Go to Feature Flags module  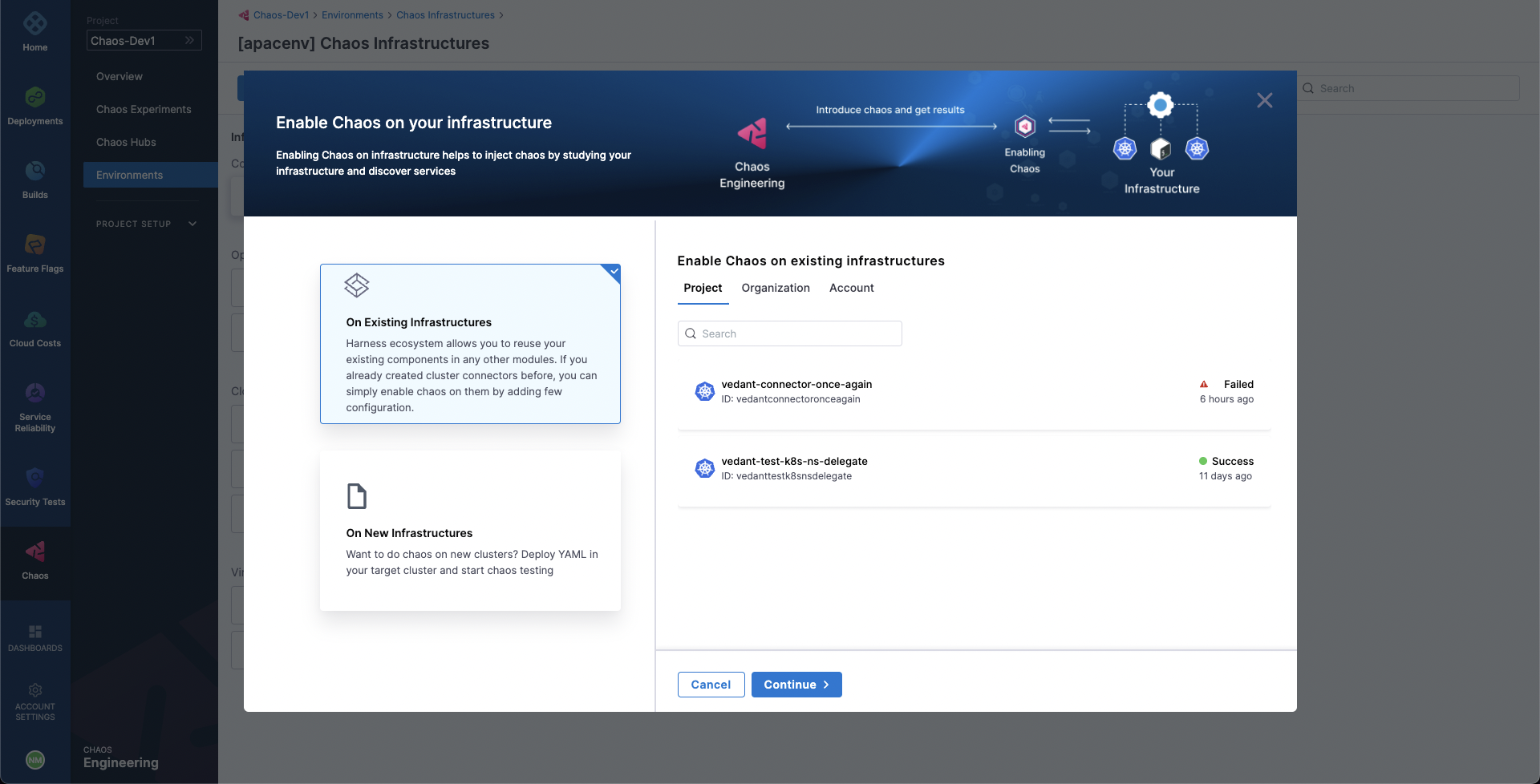tap(34, 245)
